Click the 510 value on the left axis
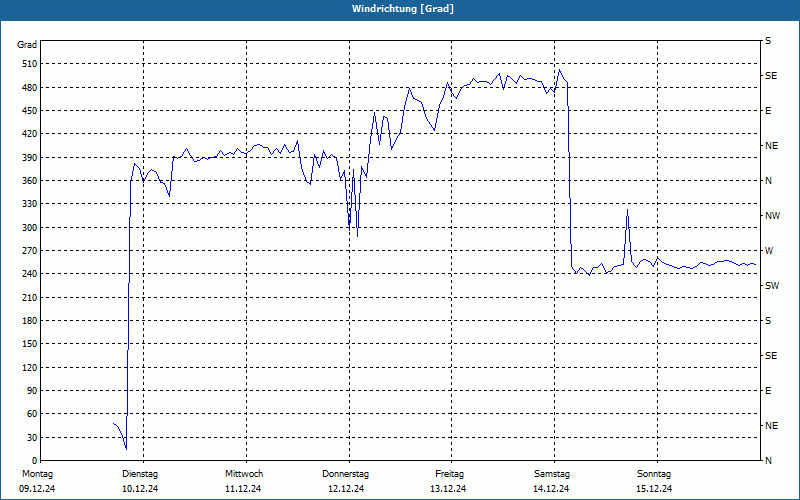The image size is (800, 500). pyautogui.click(x=30, y=64)
